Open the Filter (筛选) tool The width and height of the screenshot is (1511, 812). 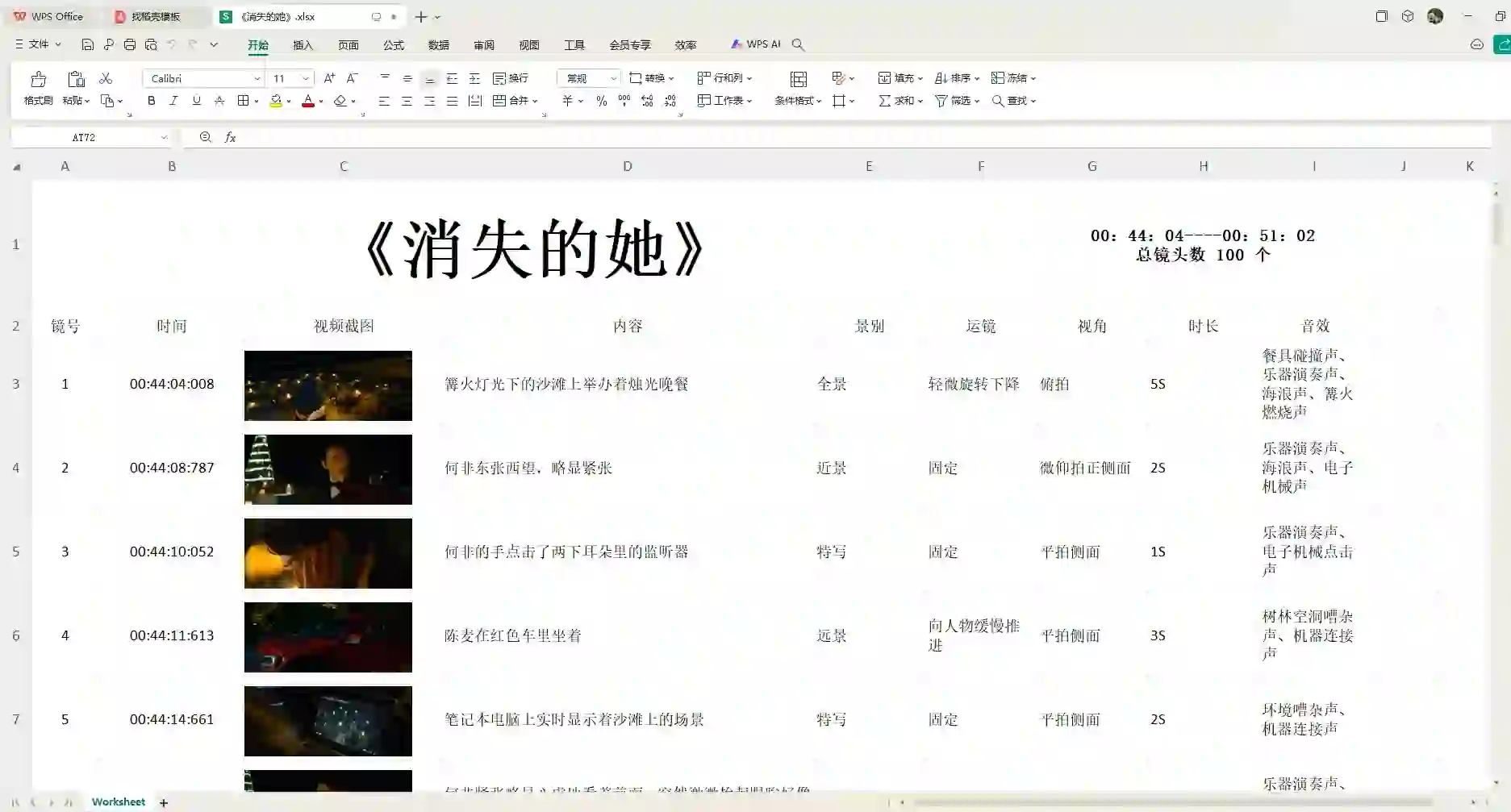pos(954,101)
